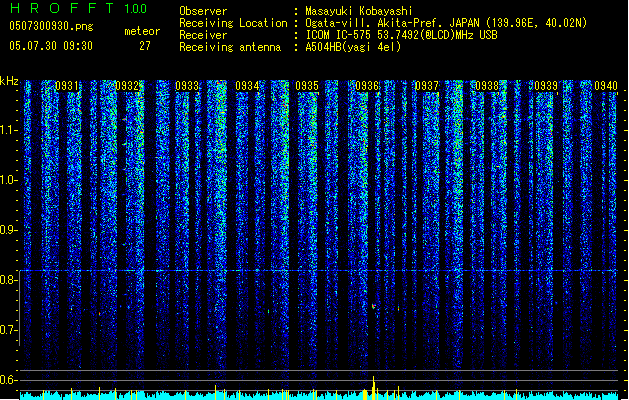Click the 0936 time marker

367,86
